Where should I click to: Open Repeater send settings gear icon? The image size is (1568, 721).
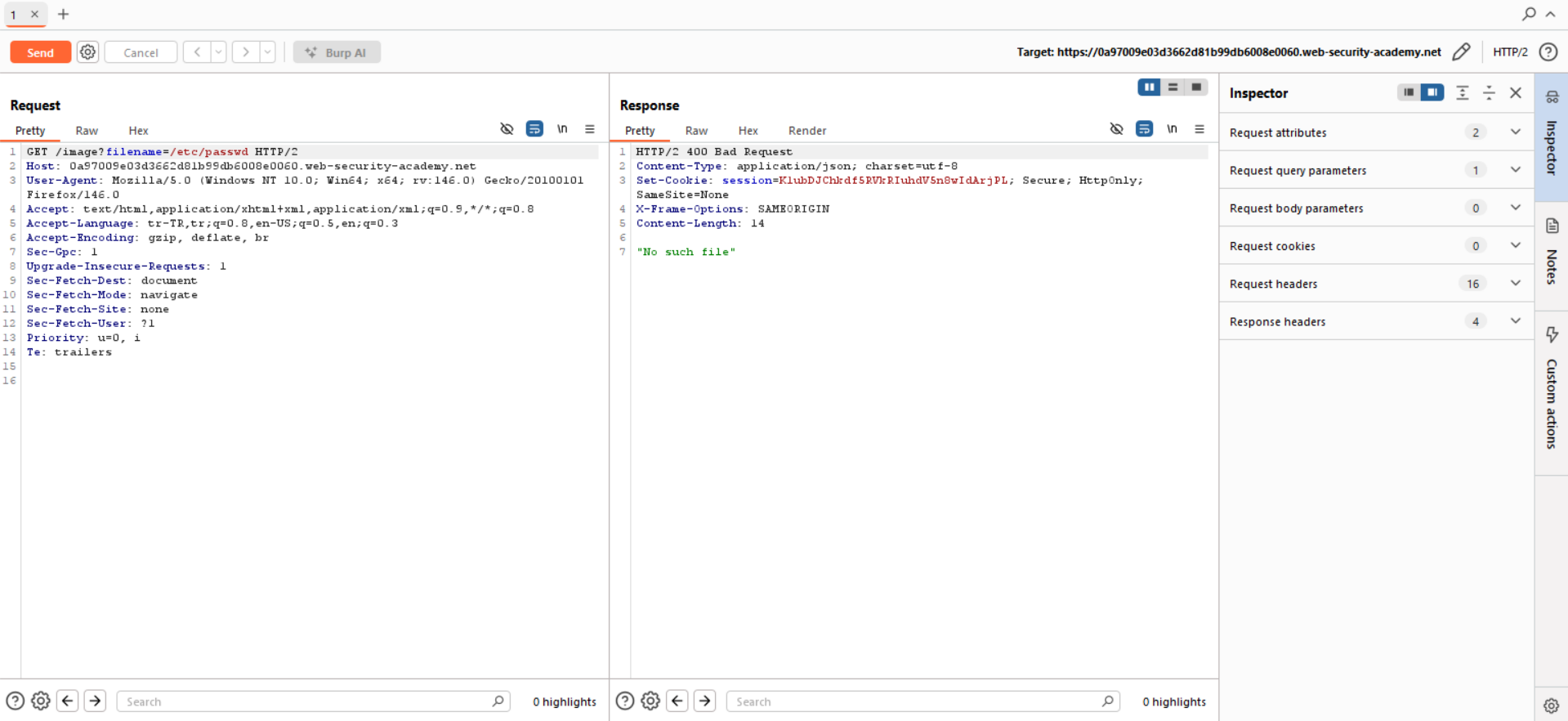click(x=87, y=52)
